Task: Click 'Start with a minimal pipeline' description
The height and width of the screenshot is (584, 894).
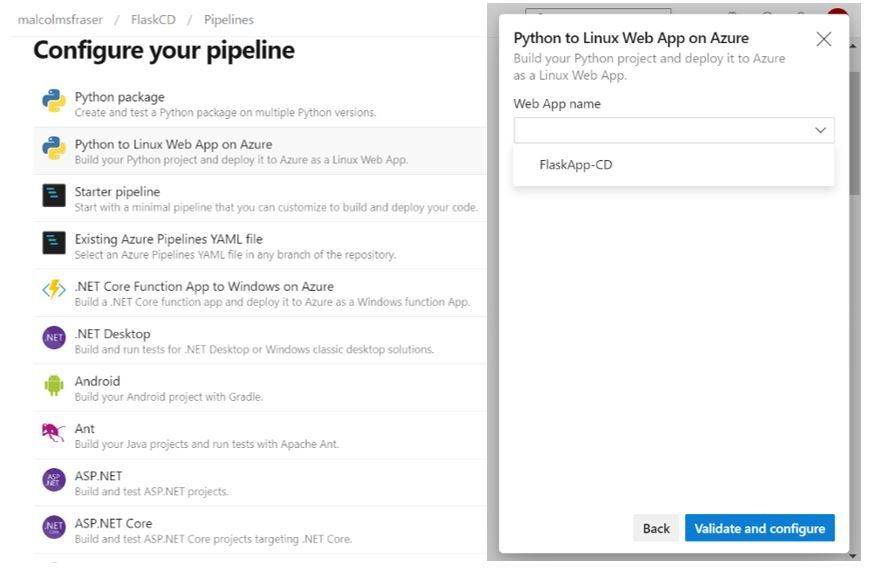Action: (277, 207)
